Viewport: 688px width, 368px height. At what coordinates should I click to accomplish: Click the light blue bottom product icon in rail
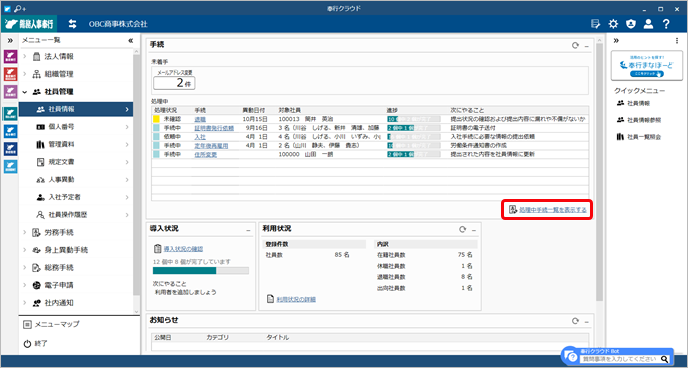pyautogui.click(x=10, y=167)
